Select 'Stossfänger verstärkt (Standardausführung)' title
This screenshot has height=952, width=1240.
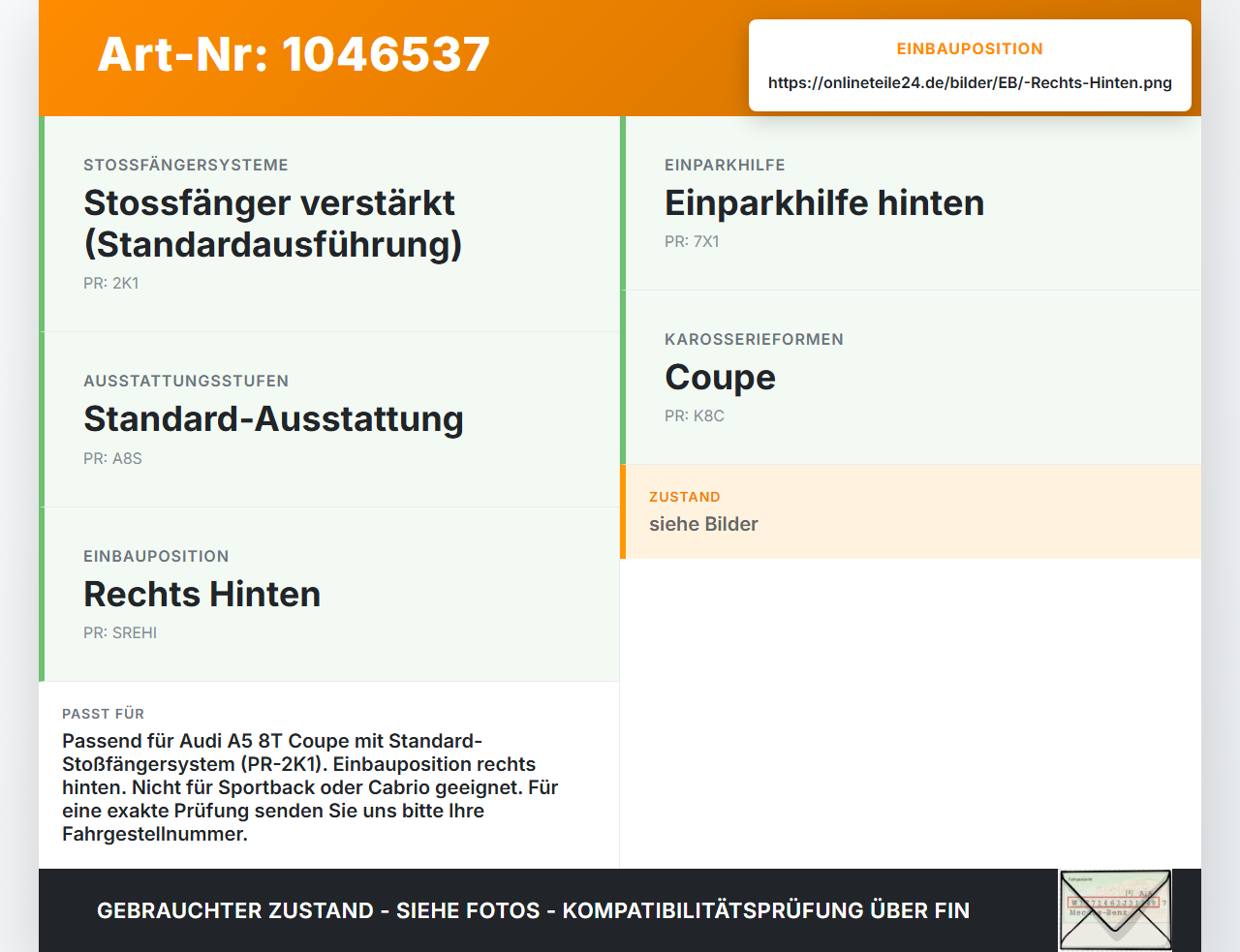click(x=273, y=224)
